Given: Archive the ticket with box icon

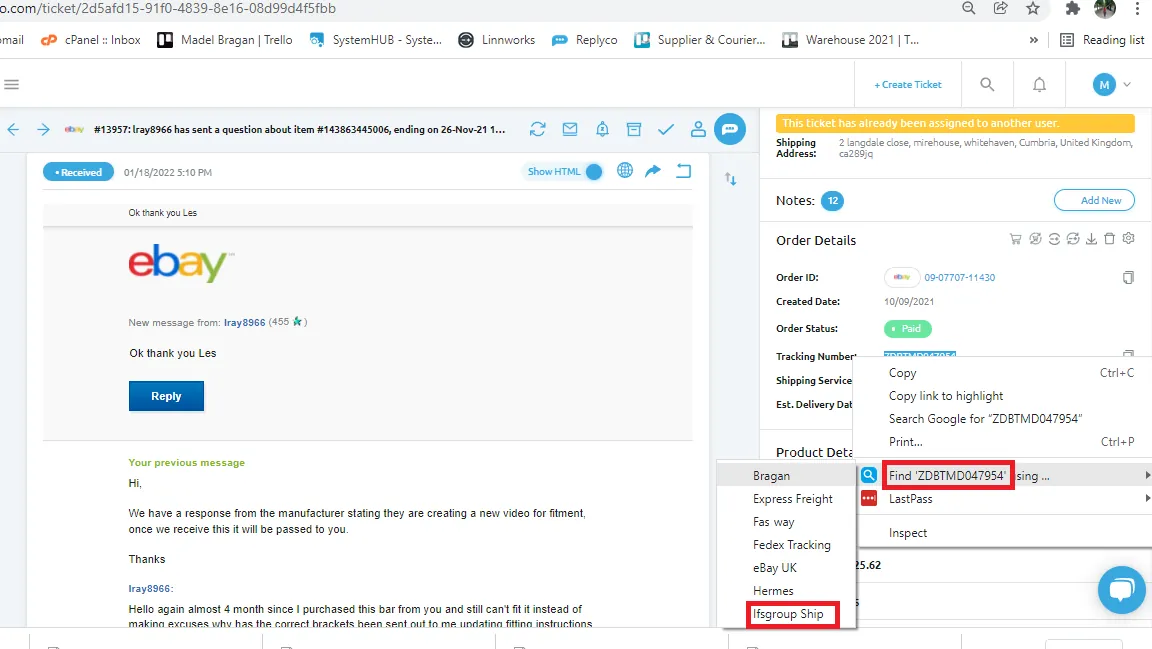Looking at the screenshot, I should click(633, 129).
